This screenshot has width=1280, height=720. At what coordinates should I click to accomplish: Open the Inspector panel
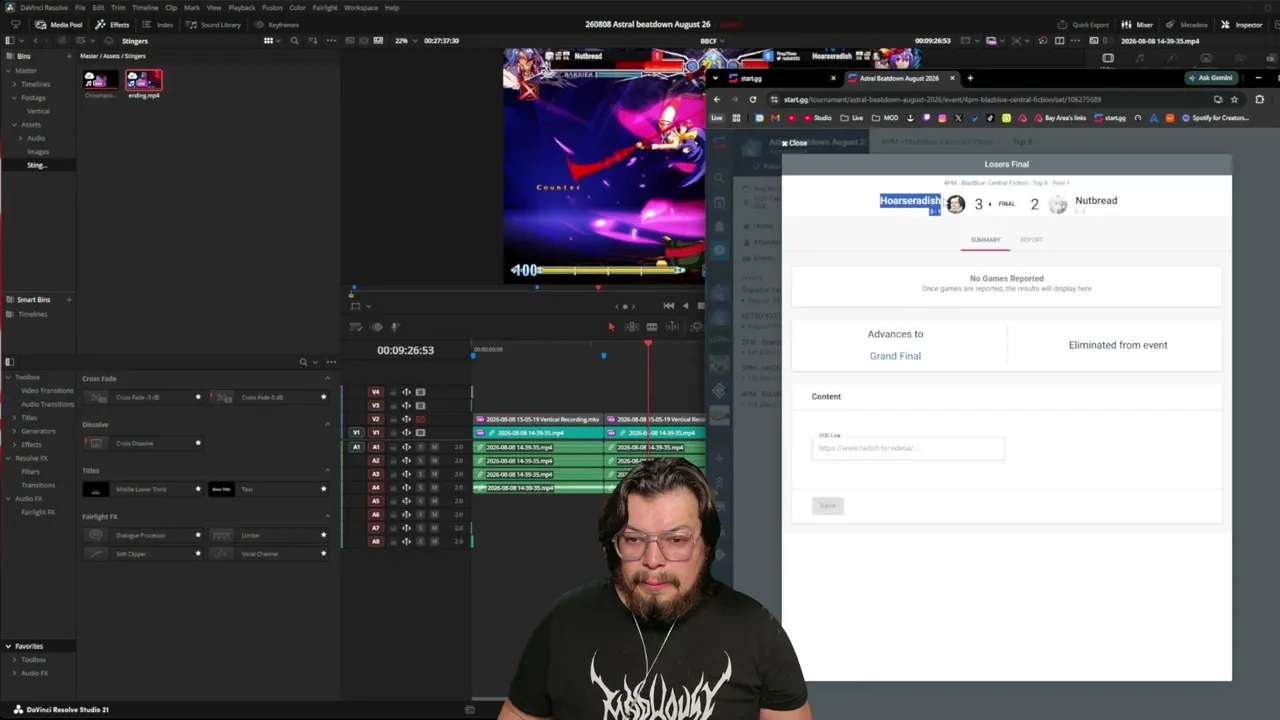pos(1243,24)
